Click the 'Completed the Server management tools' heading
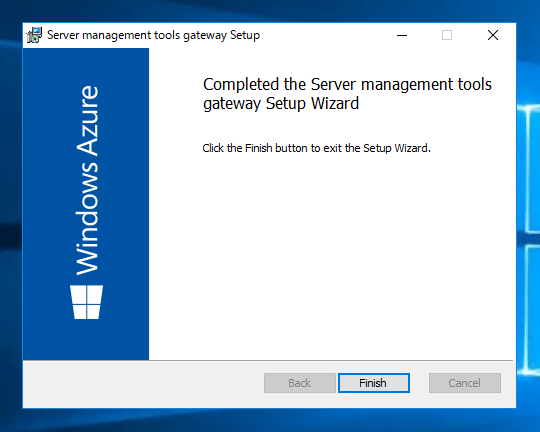 (x=347, y=94)
